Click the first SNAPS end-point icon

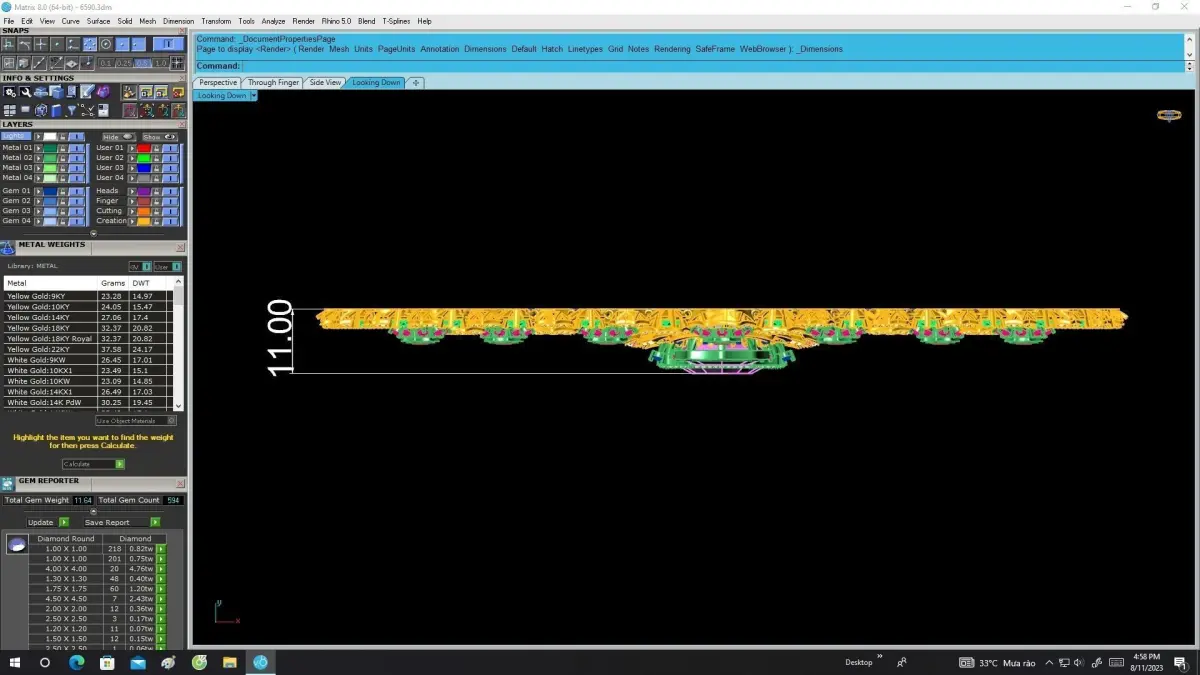pyautogui.click(x=8, y=44)
